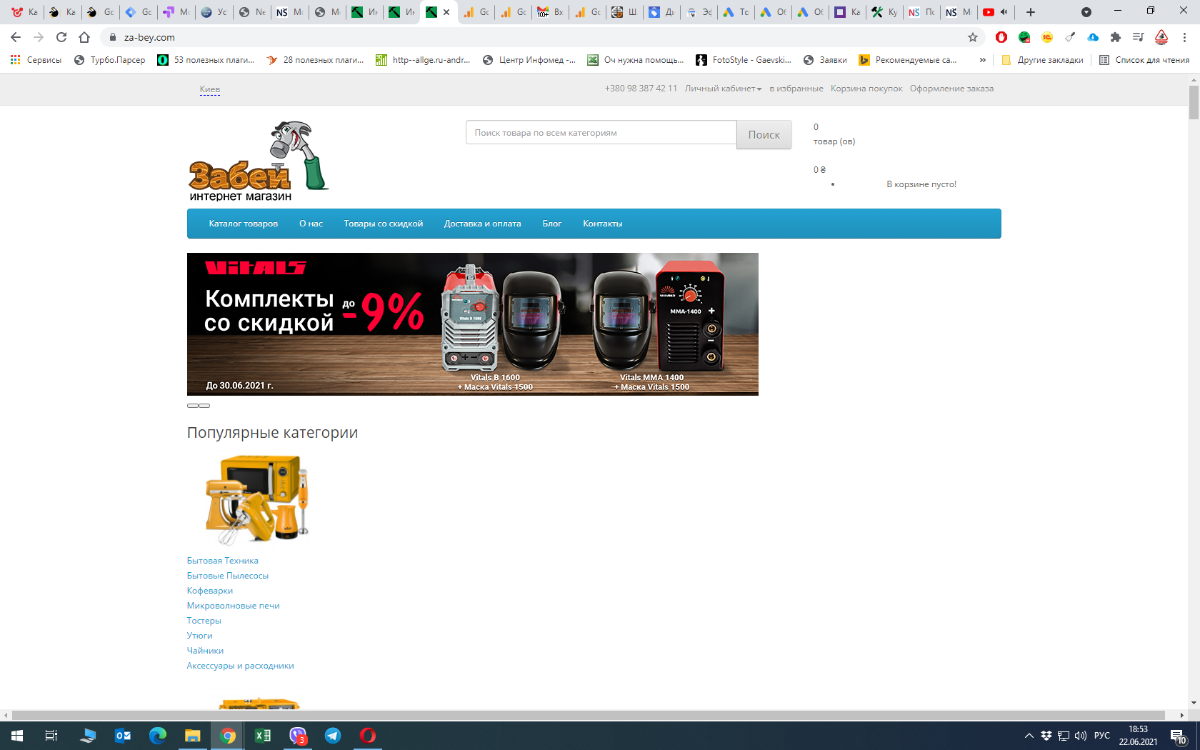Open the Chrome three-dot menu
This screenshot has height=750, width=1200.
pyautogui.click(x=1185, y=37)
